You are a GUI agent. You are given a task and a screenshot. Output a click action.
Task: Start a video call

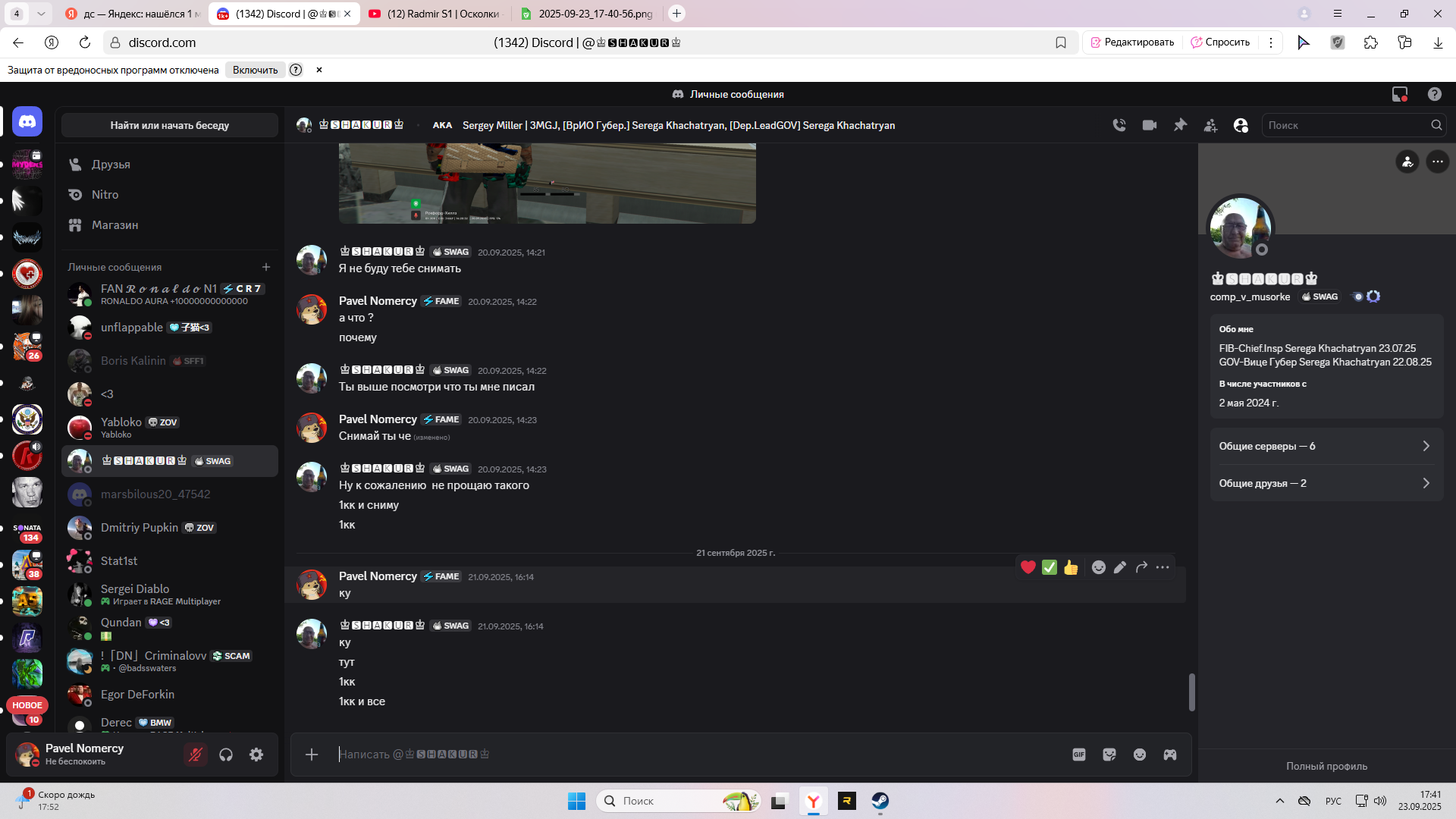coord(1150,125)
